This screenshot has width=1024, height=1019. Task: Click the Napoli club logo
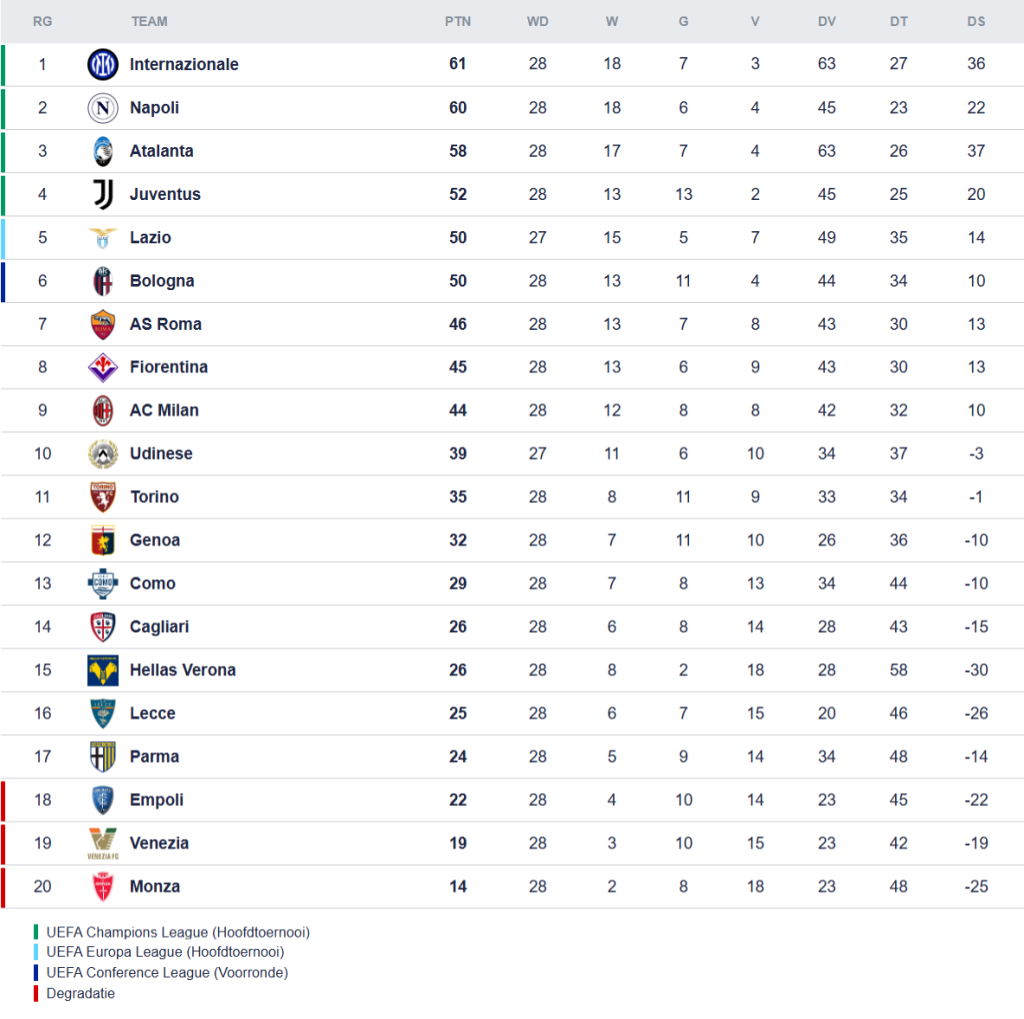click(x=102, y=107)
